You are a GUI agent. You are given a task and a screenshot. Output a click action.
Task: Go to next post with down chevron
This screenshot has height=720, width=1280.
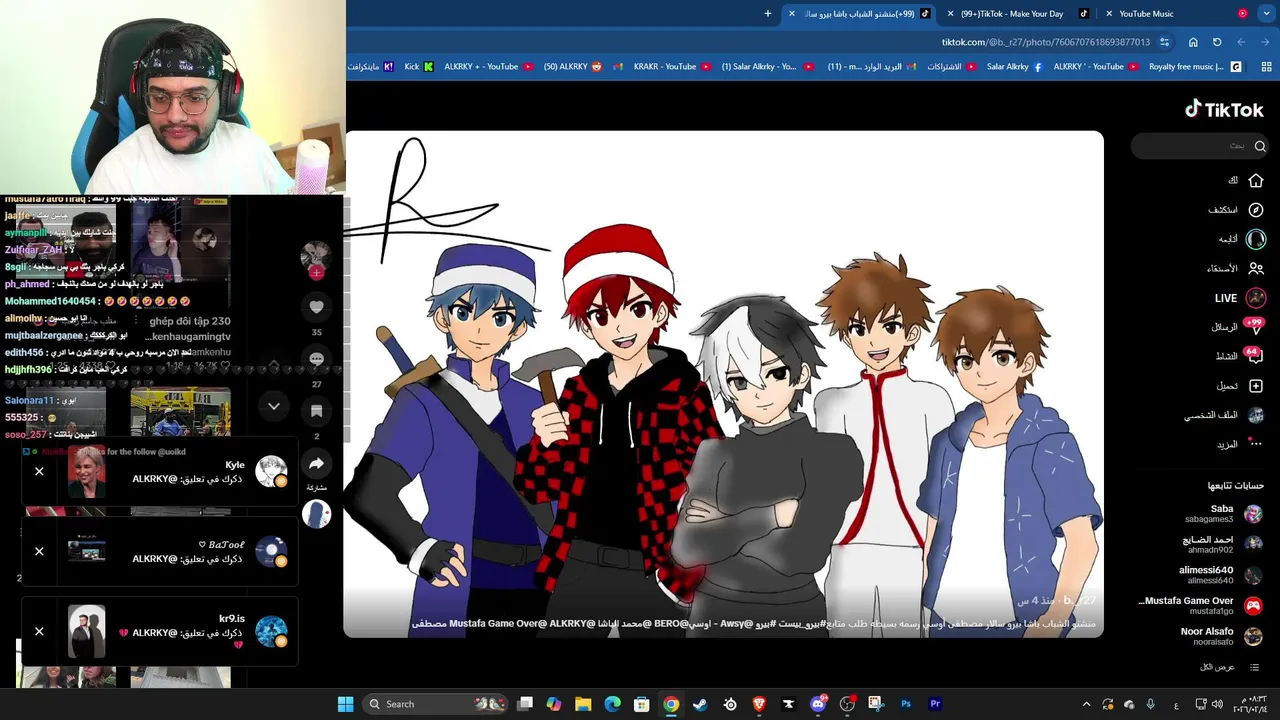click(274, 406)
